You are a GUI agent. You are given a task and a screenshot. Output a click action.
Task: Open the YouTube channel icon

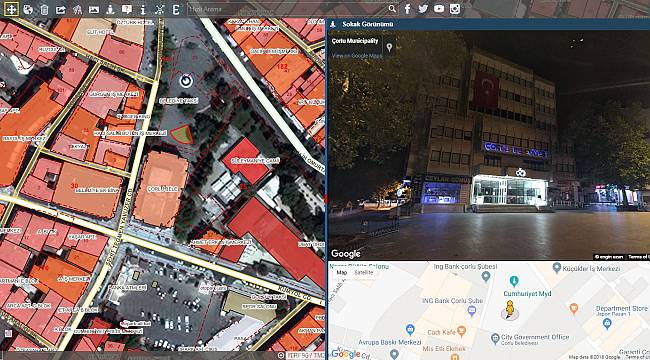coord(439,9)
